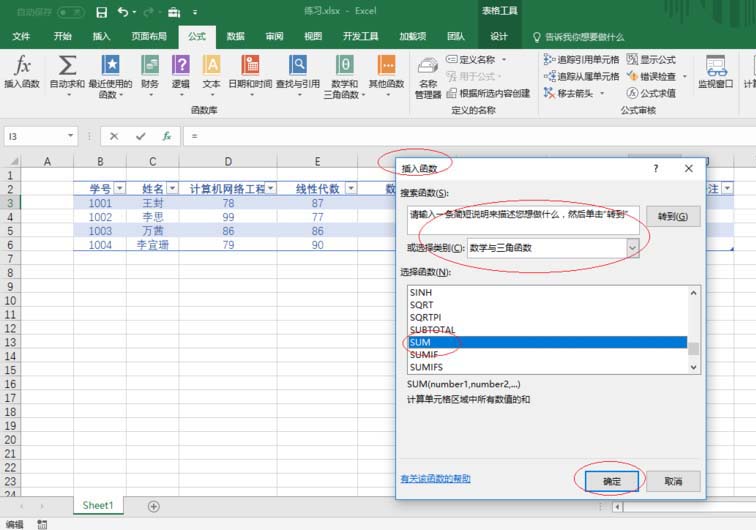Expand the function category combo box

pyautogui.click(x=633, y=248)
